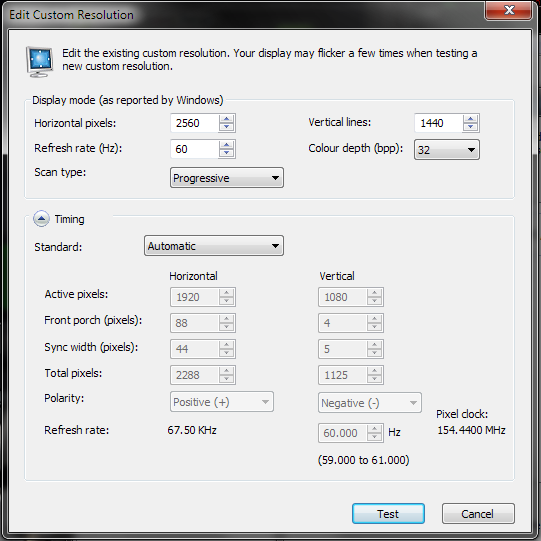Click up arrow of horizontal Active pixels
Image resolution: width=541 pixels, height=541 pixels.
click(227, 293)
